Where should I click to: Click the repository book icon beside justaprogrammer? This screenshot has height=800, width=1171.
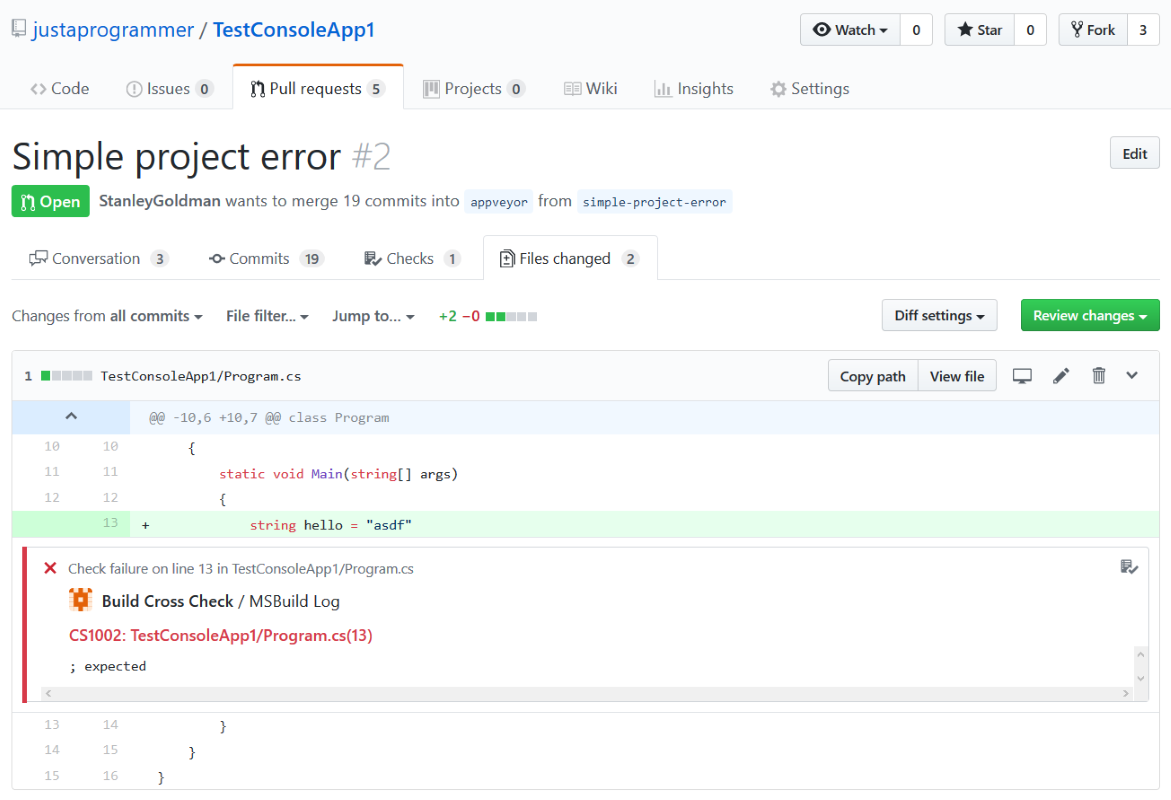click(x=19, y=29)
